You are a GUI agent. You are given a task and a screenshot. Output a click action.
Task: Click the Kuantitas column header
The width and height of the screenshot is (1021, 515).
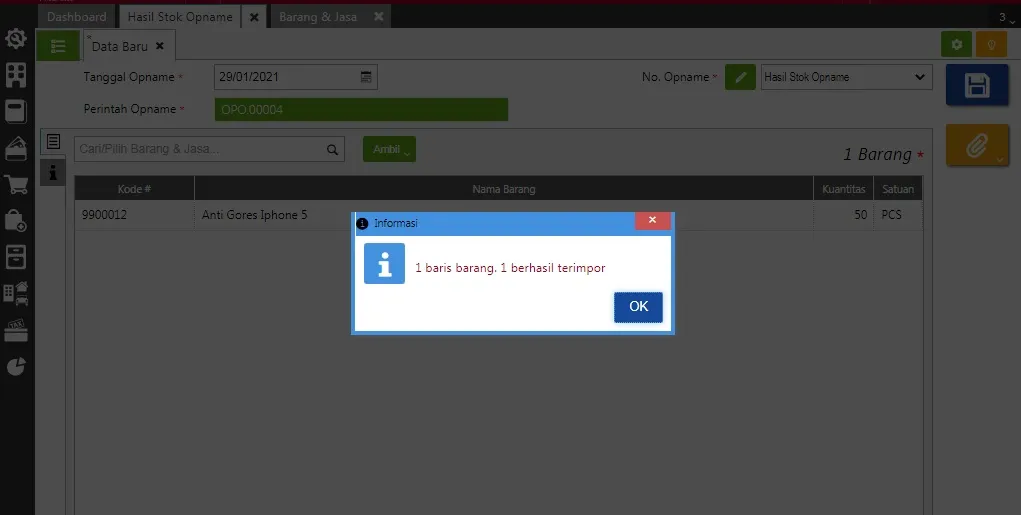(x=843, y=189)
